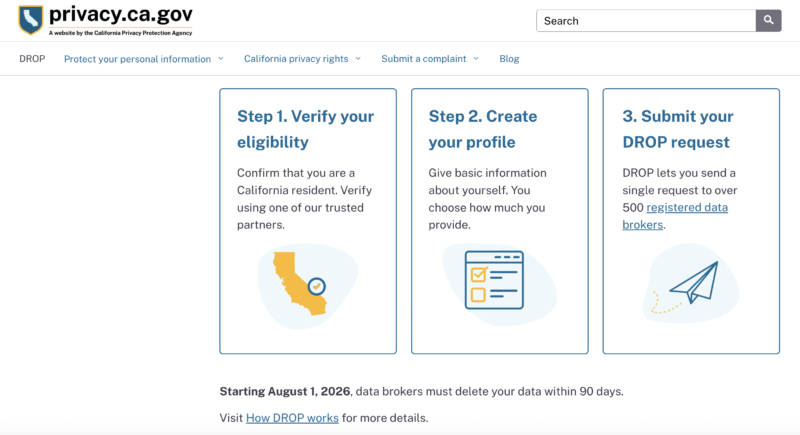The width and height of the screenshot is (800, 435).
Task: Open the DROP menu item
Action: [x=32, y=59]
